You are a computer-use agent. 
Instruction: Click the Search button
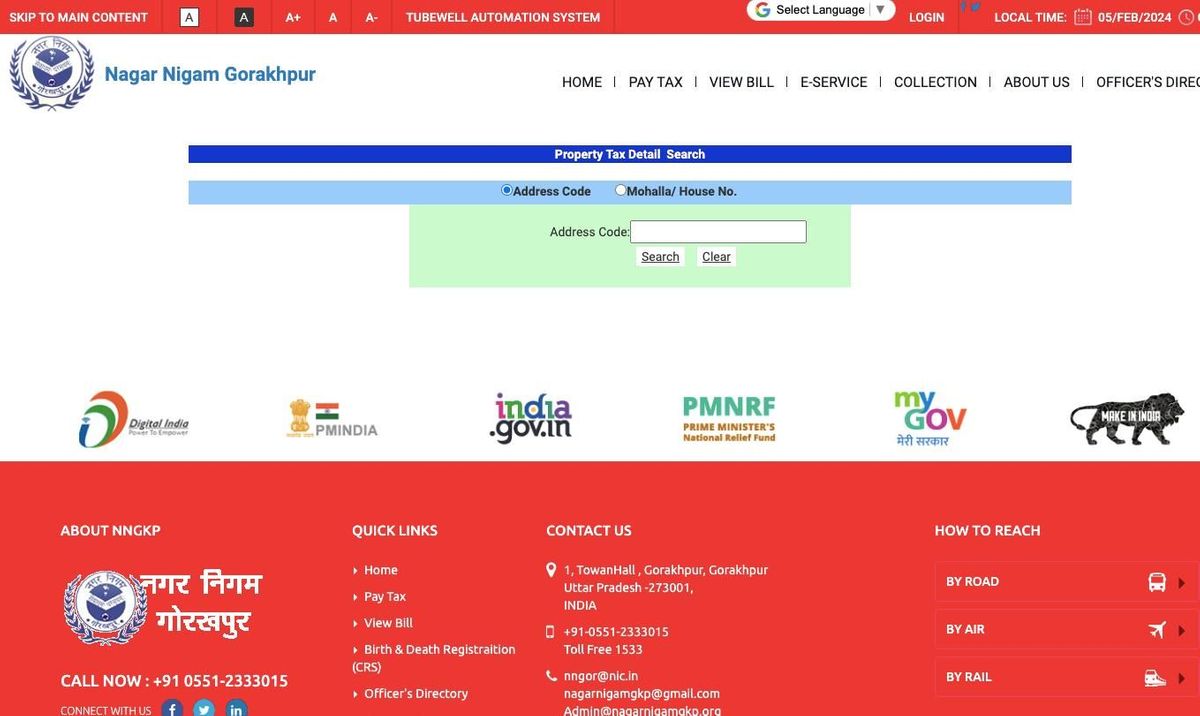point(659,256)
